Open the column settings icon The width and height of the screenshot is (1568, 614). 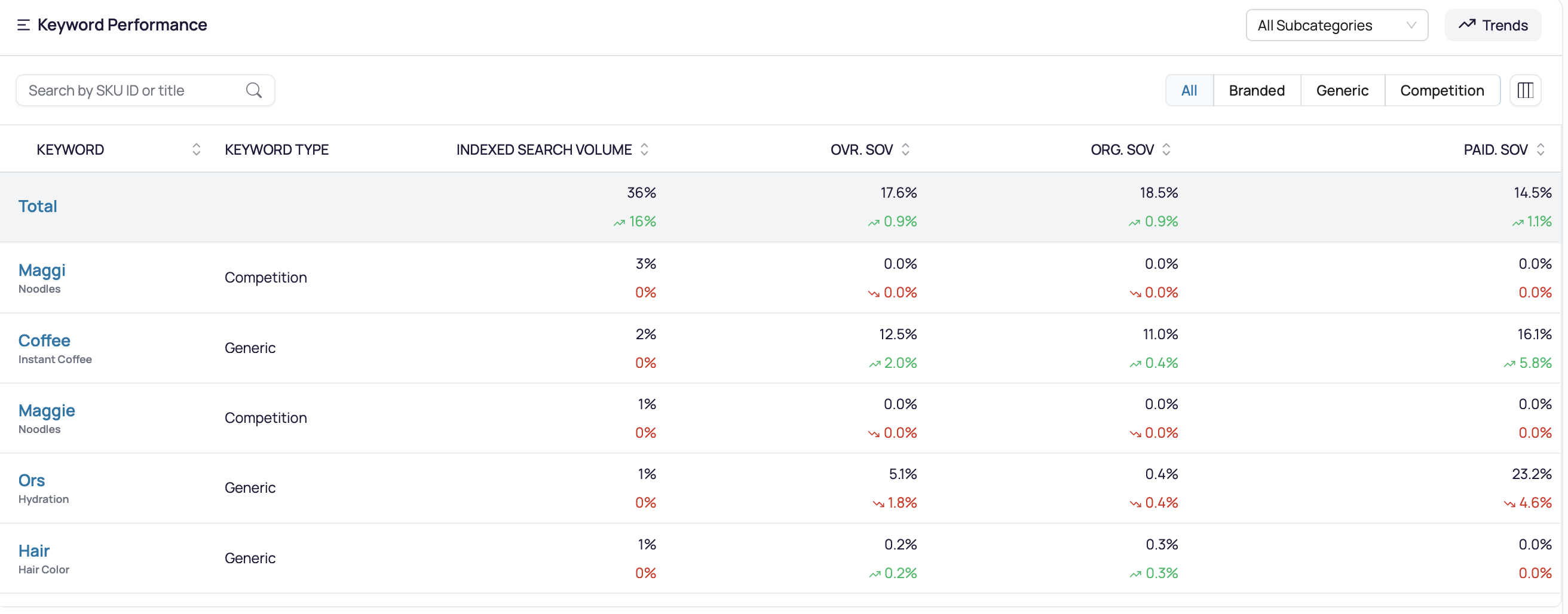[1525, 91]
